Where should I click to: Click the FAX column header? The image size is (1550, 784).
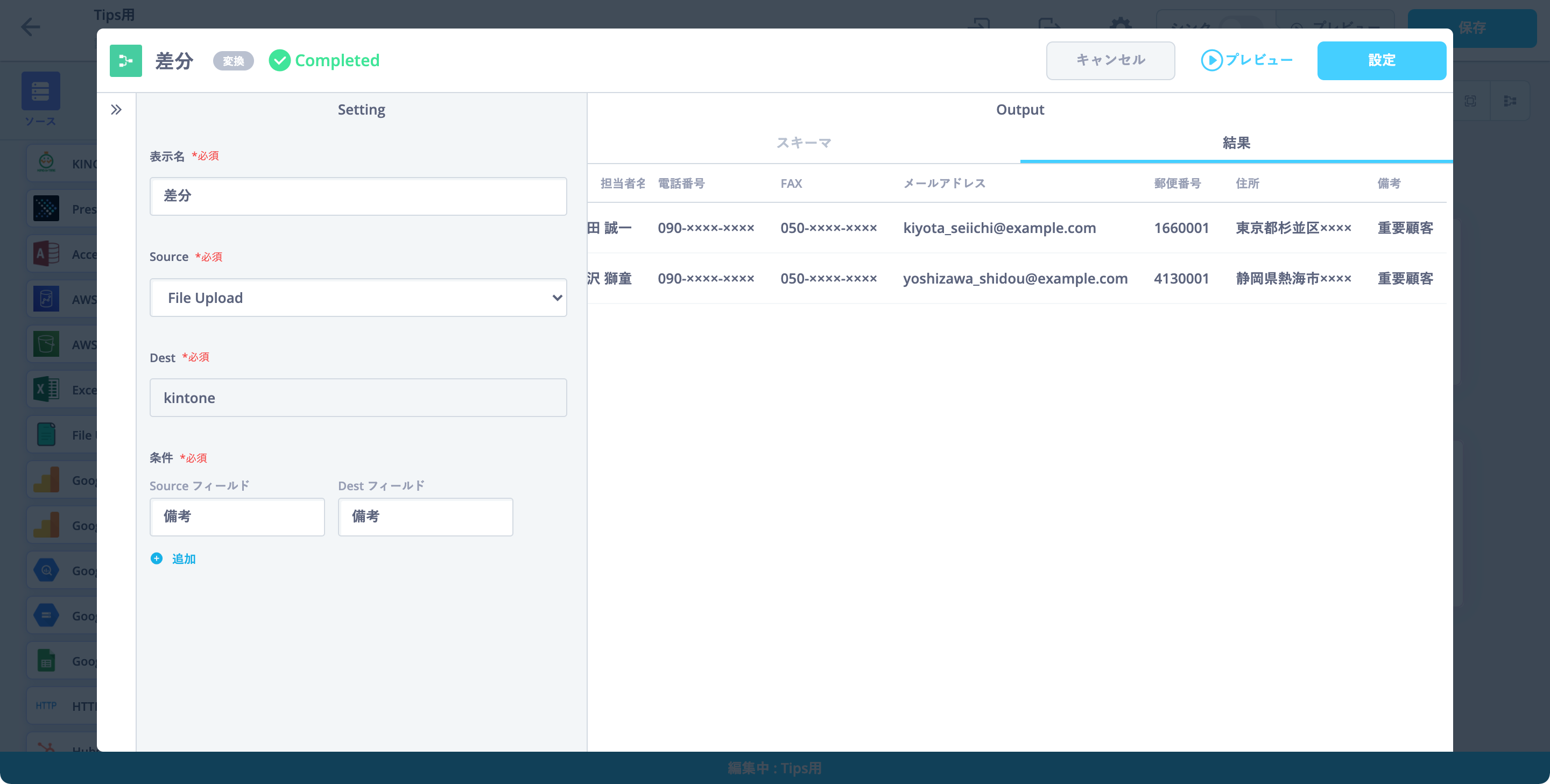click(x=791, y=183)
